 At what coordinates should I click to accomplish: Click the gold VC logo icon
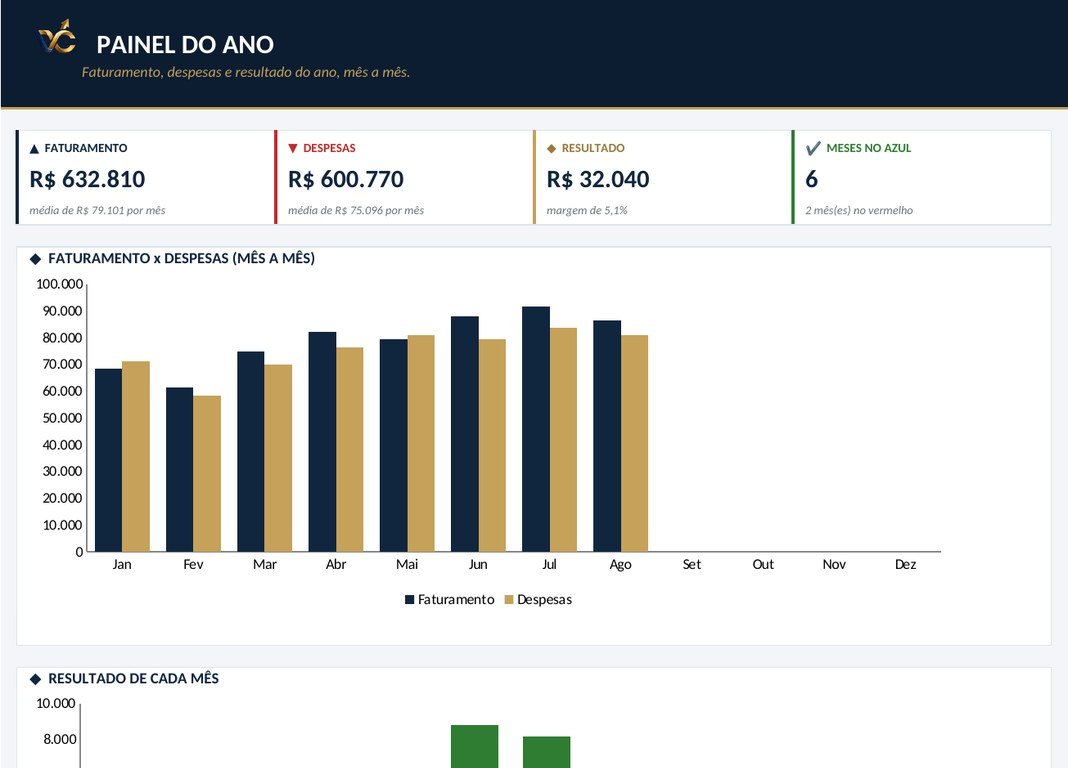coord(57,37)
